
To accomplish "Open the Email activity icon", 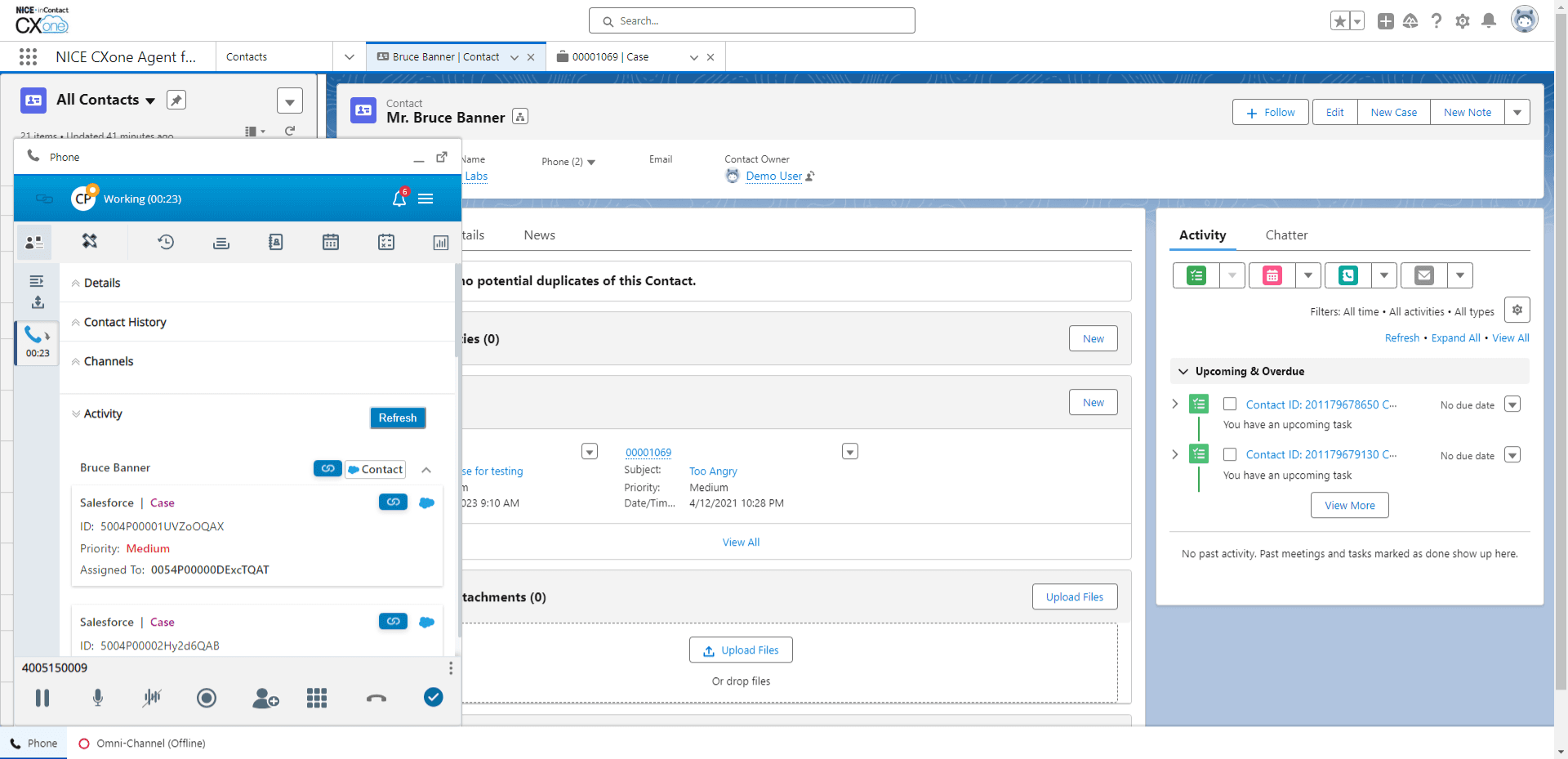I will (1424, 275).
